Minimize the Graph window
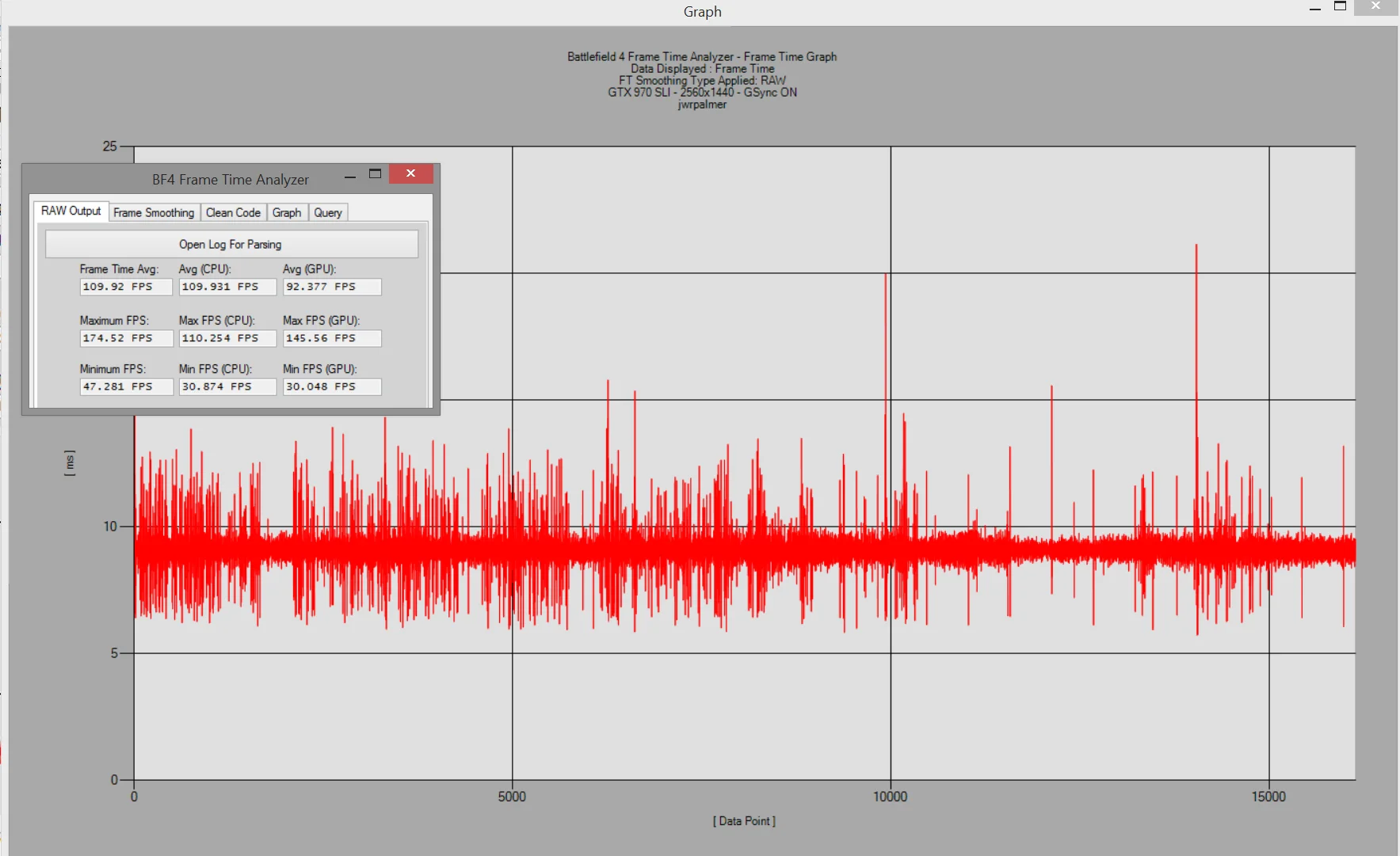The image size is (1400, 856). pos(1315,7)
